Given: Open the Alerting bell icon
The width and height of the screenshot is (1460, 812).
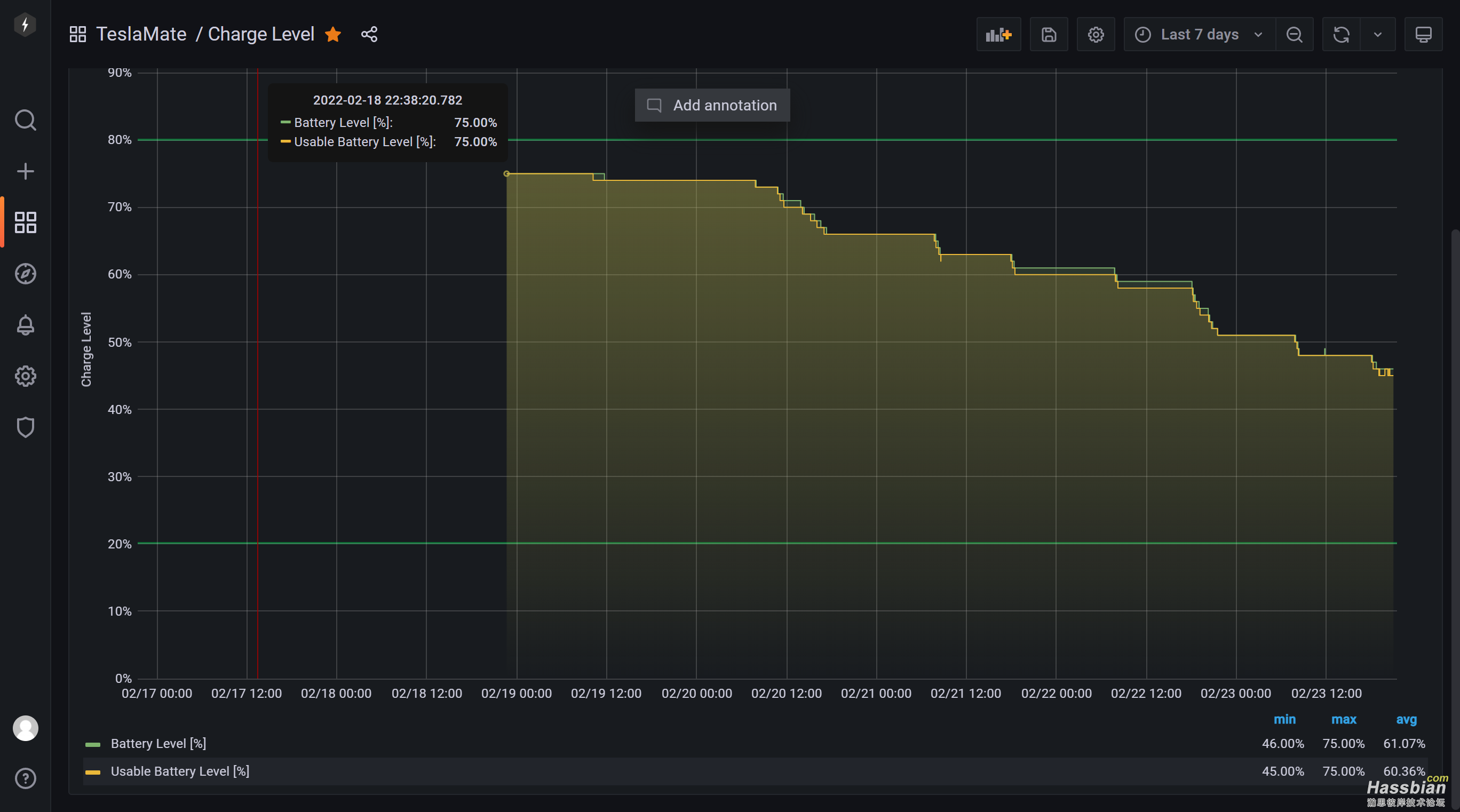Looking at the screenshot, I should (25, 325).
